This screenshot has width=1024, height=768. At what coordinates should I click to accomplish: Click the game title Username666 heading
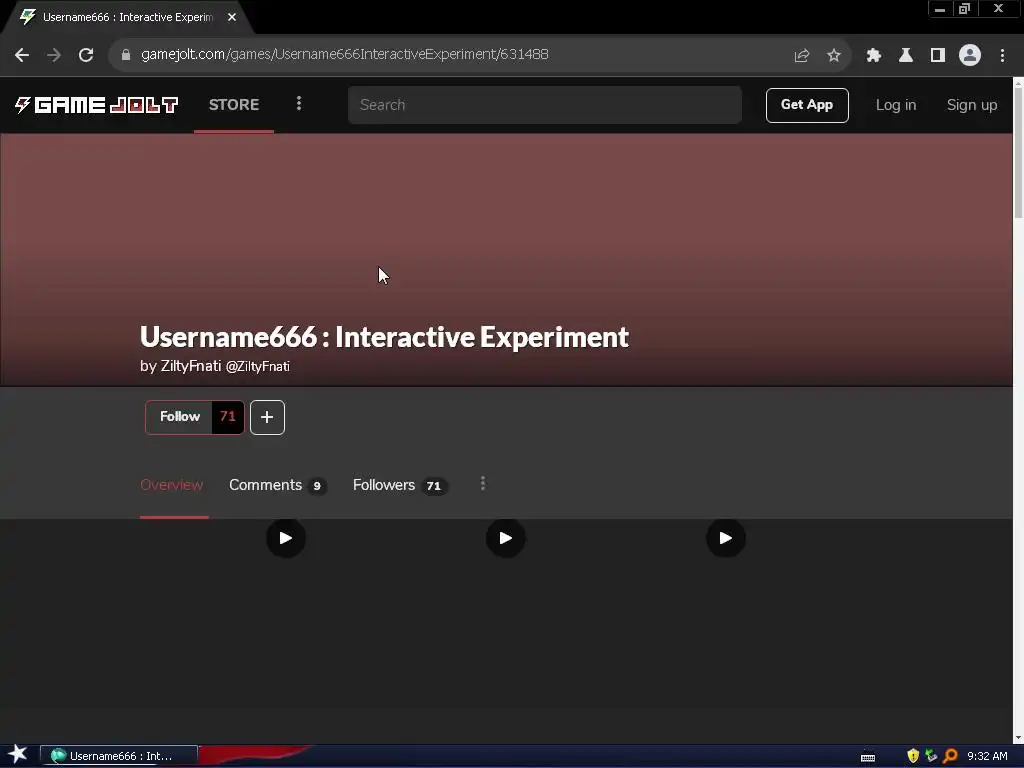(x=384, y=337)
